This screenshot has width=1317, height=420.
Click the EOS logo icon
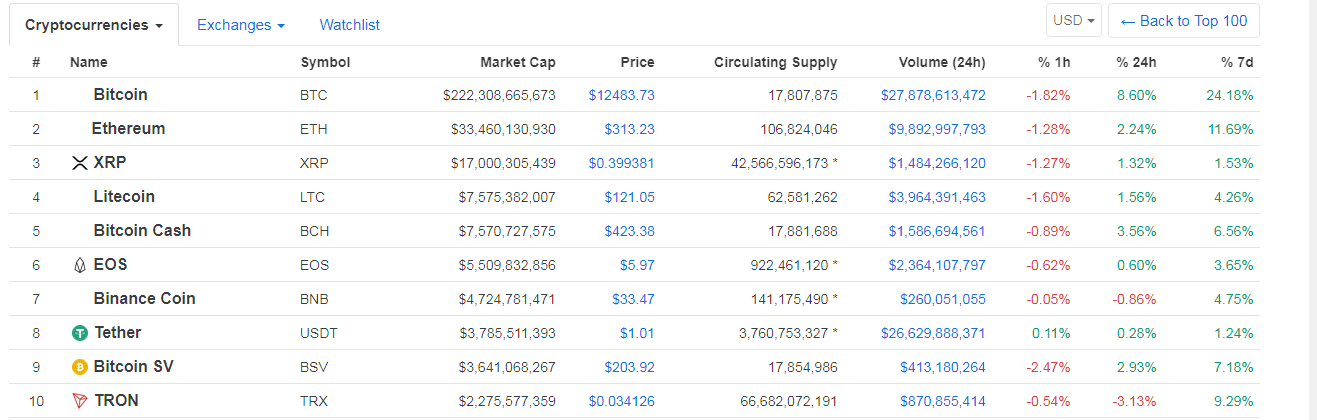pos(80,265)
